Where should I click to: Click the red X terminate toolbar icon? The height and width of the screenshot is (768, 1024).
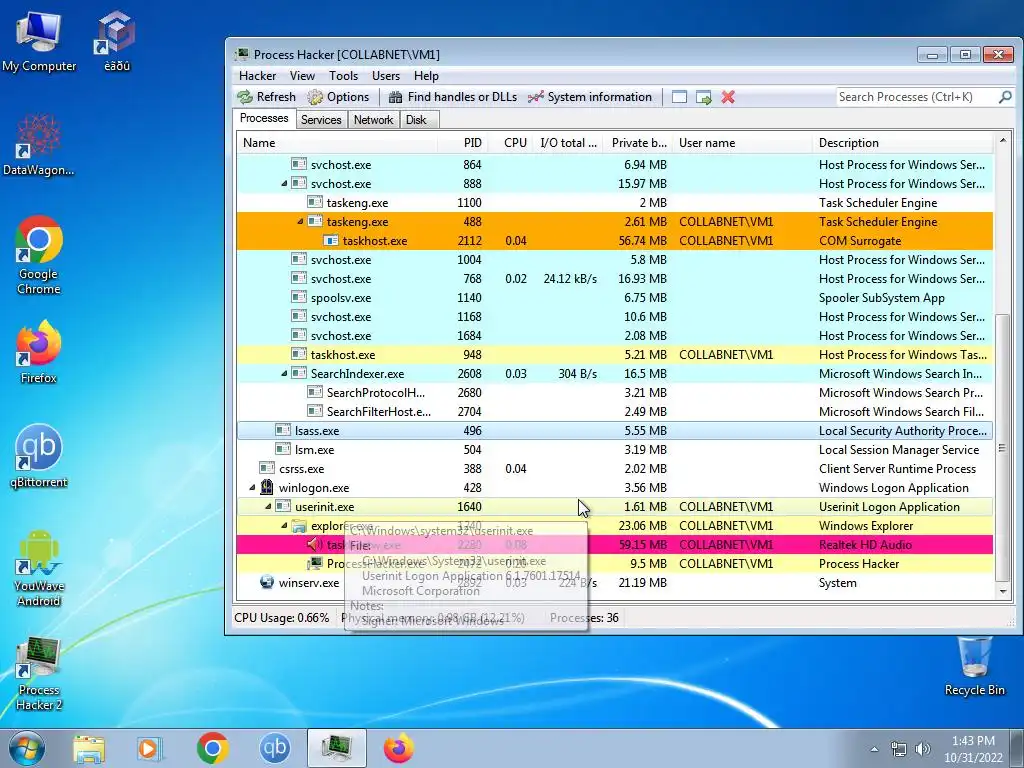tap(728, 97)
